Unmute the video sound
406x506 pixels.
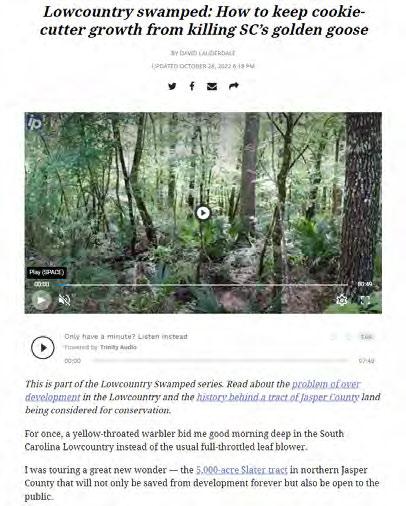coord(64,300)
